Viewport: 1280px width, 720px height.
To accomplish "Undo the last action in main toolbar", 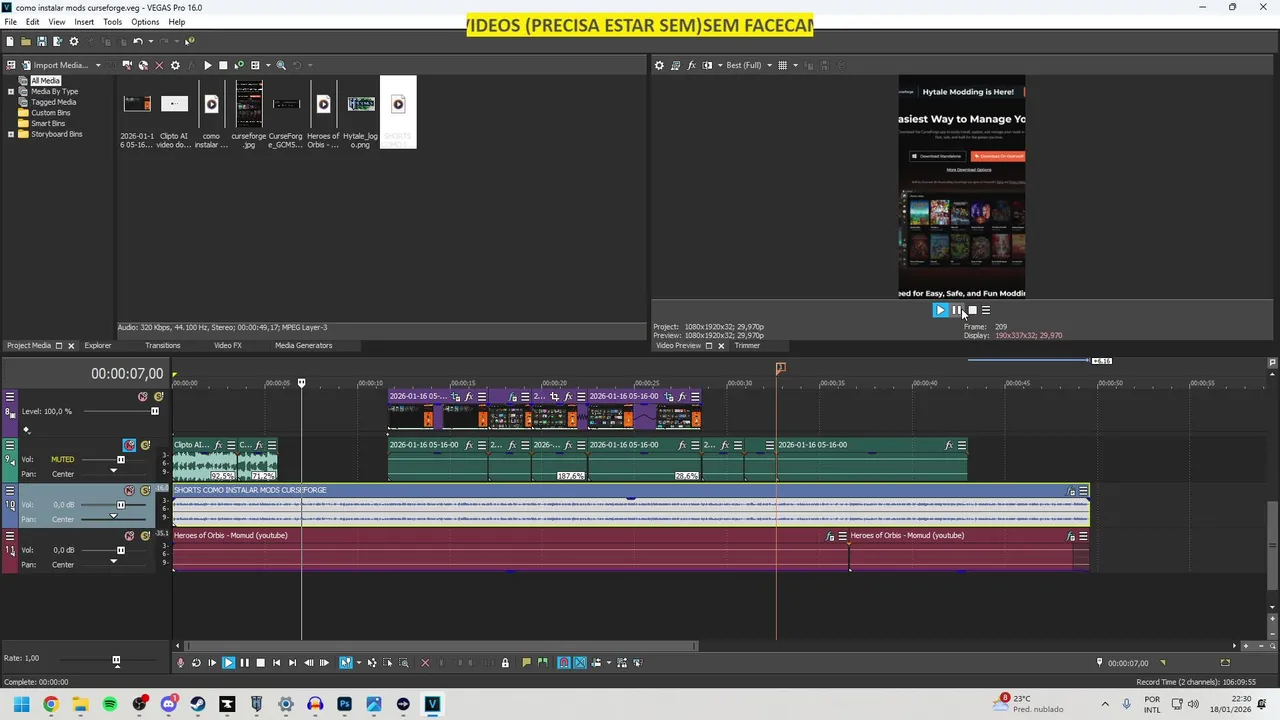I will tap(137, 41).
